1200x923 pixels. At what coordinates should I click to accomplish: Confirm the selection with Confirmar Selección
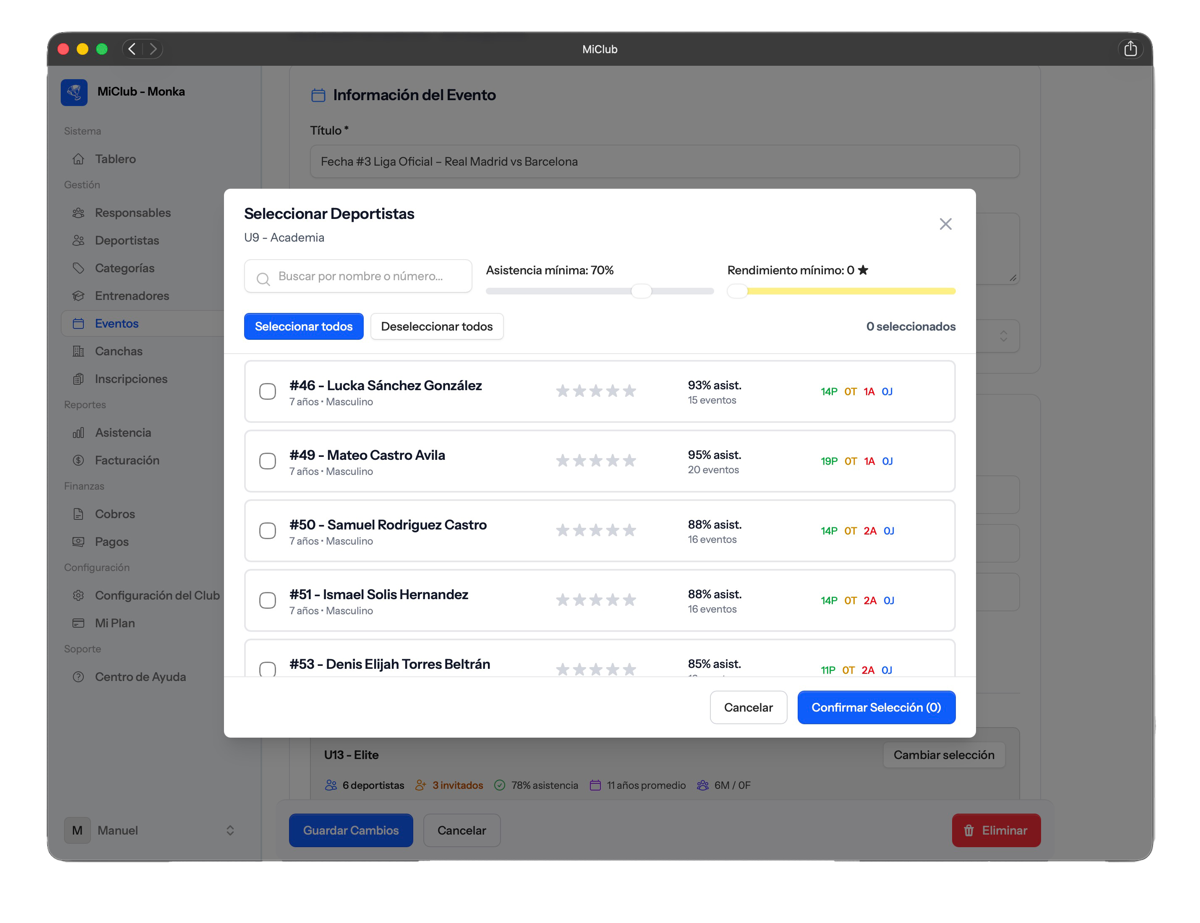click(876, 708)
